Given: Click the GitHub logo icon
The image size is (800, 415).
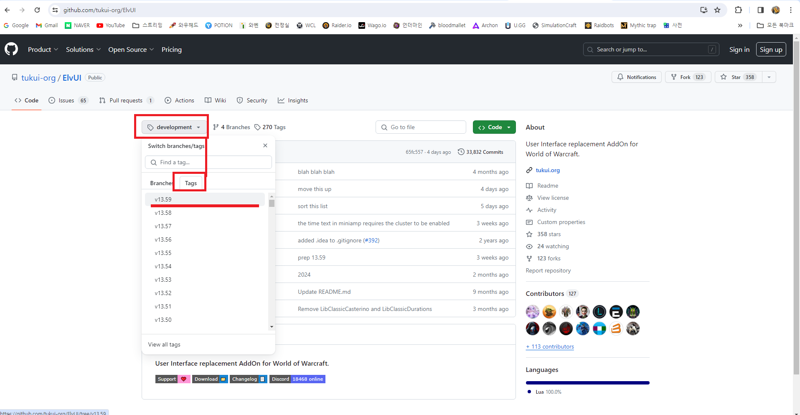Looking at the screenshot, I should (x=11, y=49).
